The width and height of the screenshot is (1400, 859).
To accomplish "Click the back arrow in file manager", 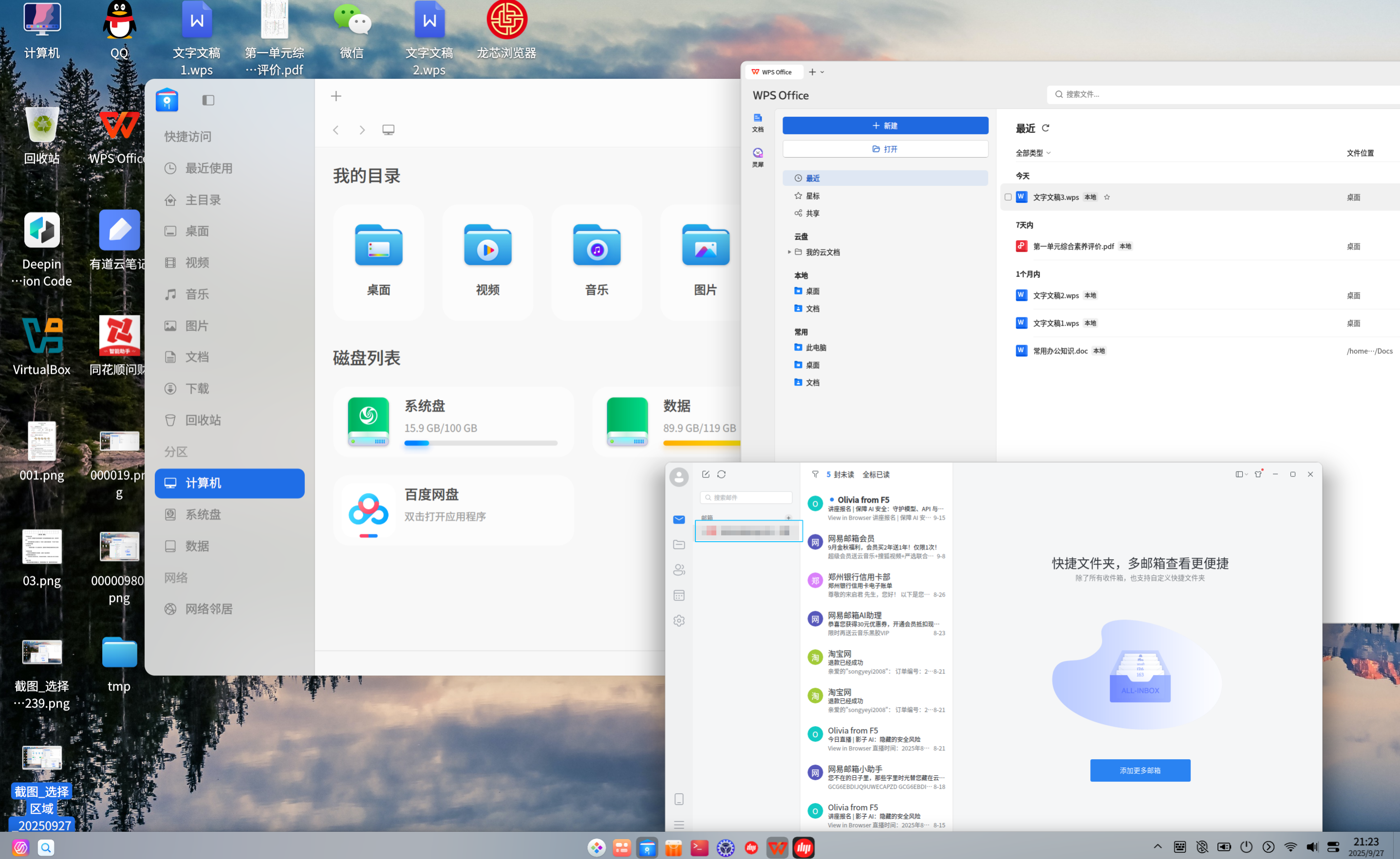I will [336, 130].
